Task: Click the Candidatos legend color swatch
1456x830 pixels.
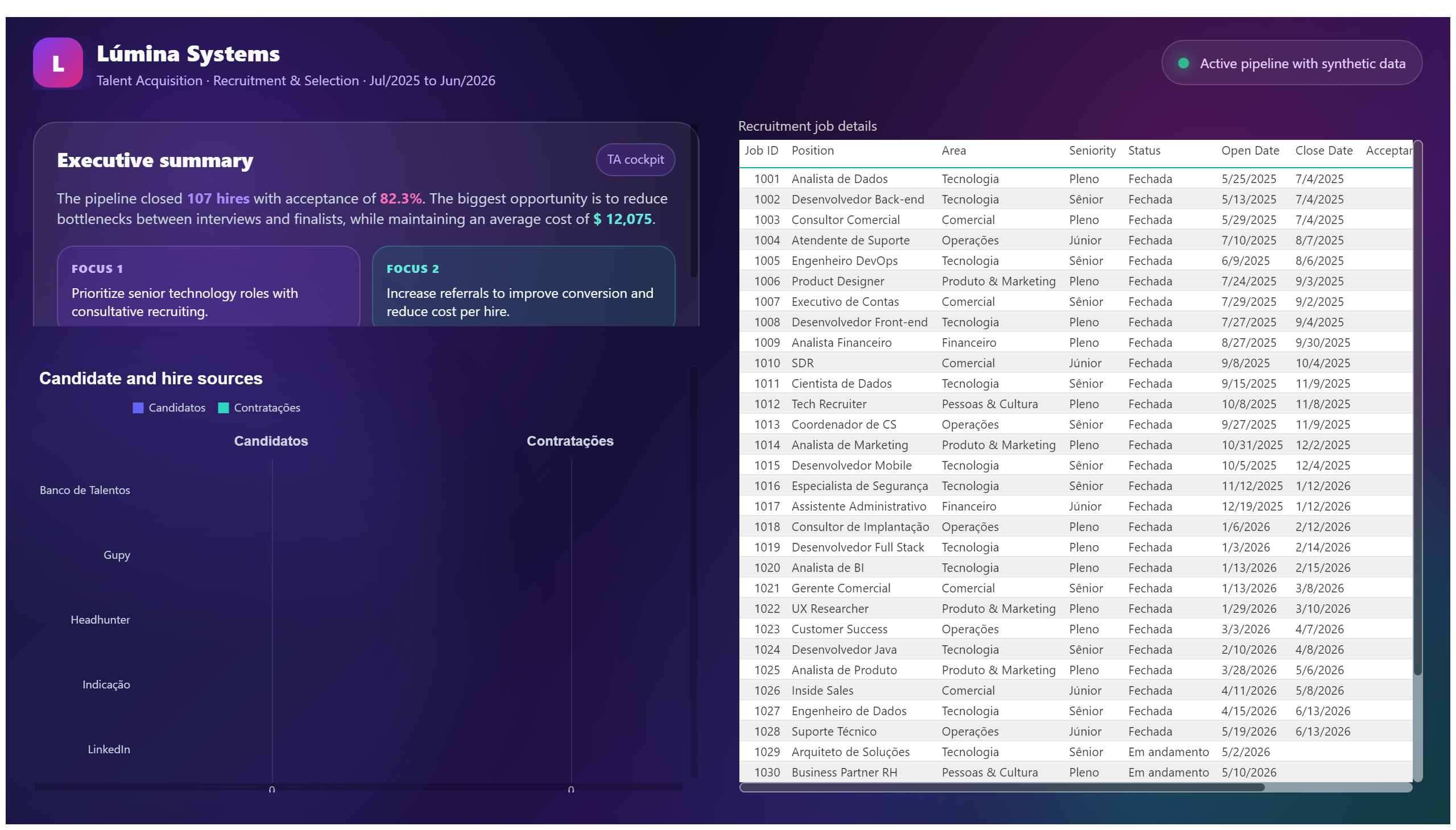Action: (x=138, y=408)
